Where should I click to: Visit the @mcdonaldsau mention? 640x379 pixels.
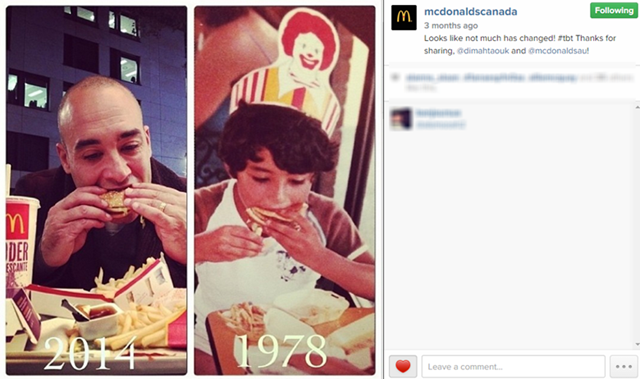pos(558,51)
